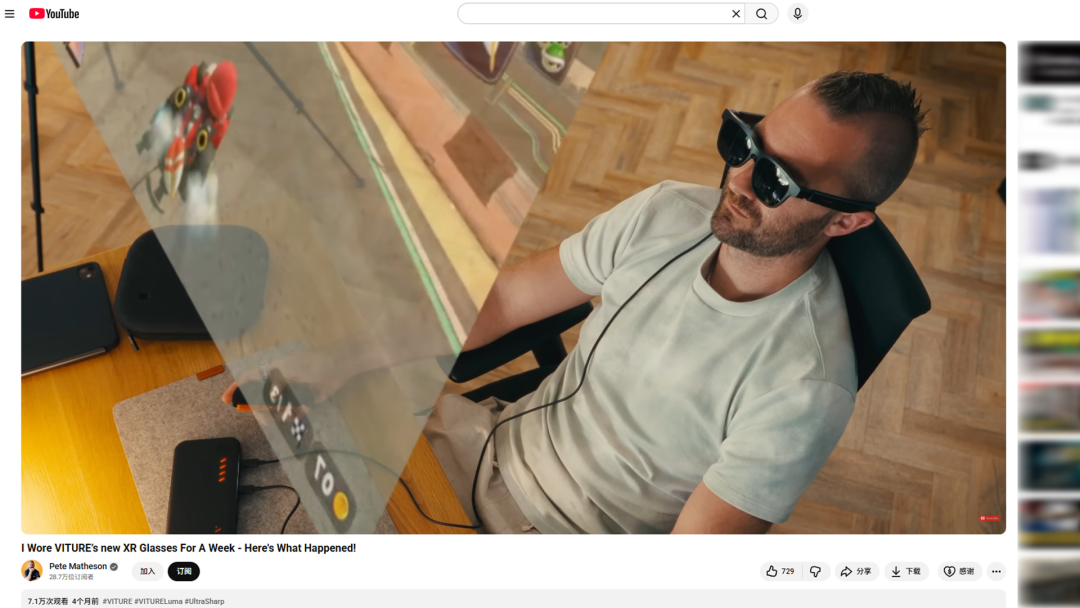Click the YouTube home logo
The width and height of the screenshot is (1080, 608).
pos(54,14)
